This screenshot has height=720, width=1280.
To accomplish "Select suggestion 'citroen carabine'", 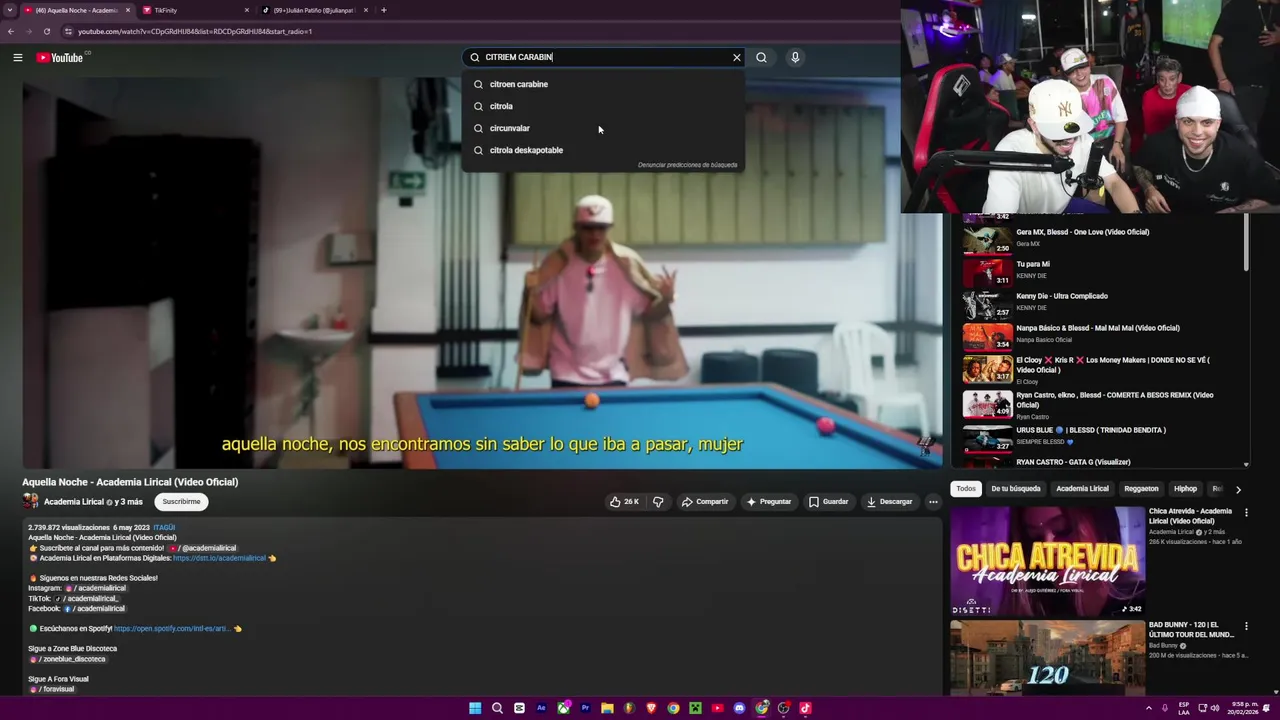I will point(602,84).
